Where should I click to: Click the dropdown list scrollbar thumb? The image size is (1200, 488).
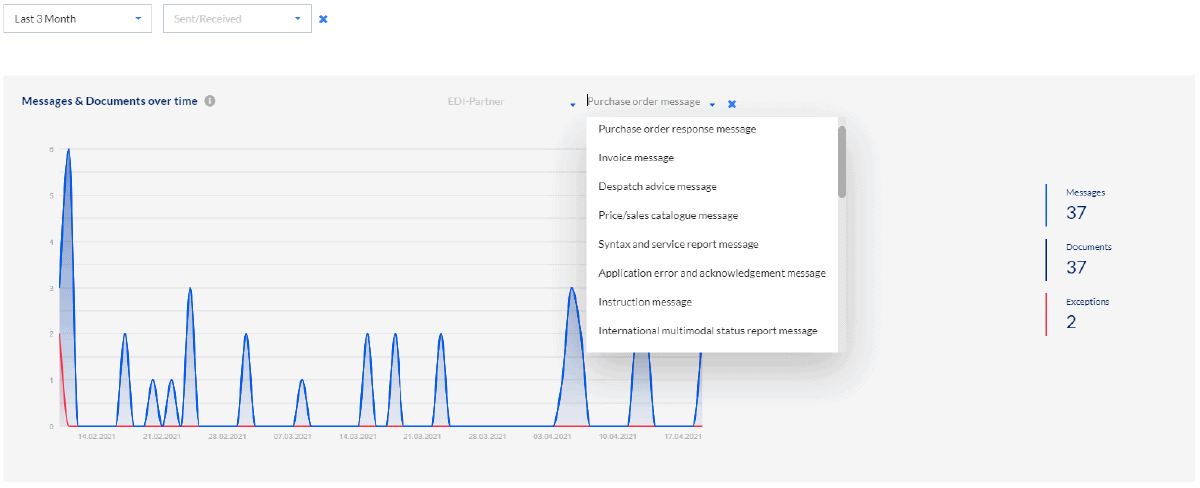click(x=842, y=160)
